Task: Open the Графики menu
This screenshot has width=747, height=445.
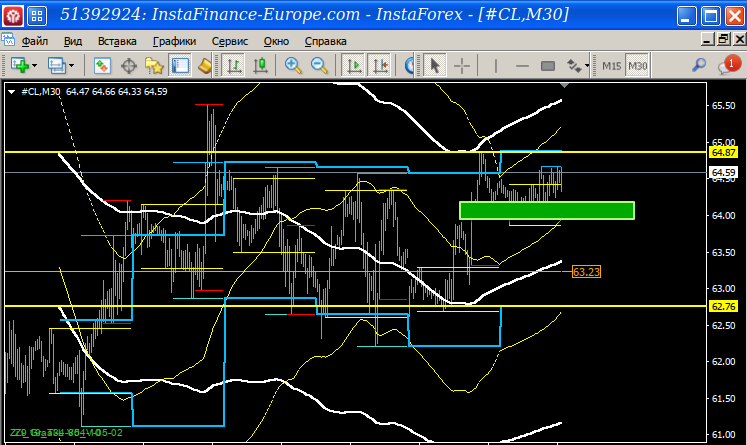Action: tap(174, 41)
